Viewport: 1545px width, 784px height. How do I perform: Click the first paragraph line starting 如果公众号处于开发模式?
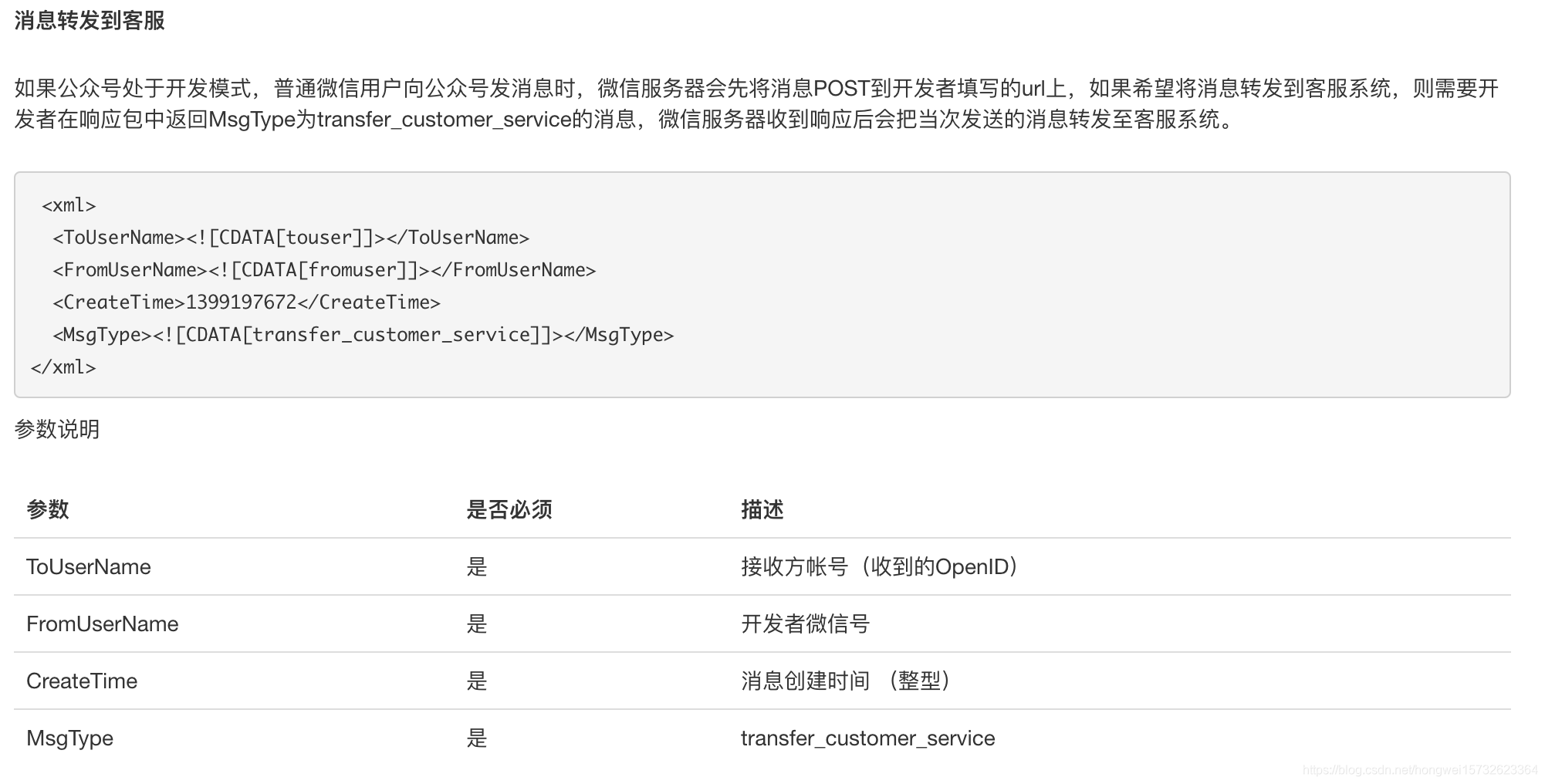756,89
